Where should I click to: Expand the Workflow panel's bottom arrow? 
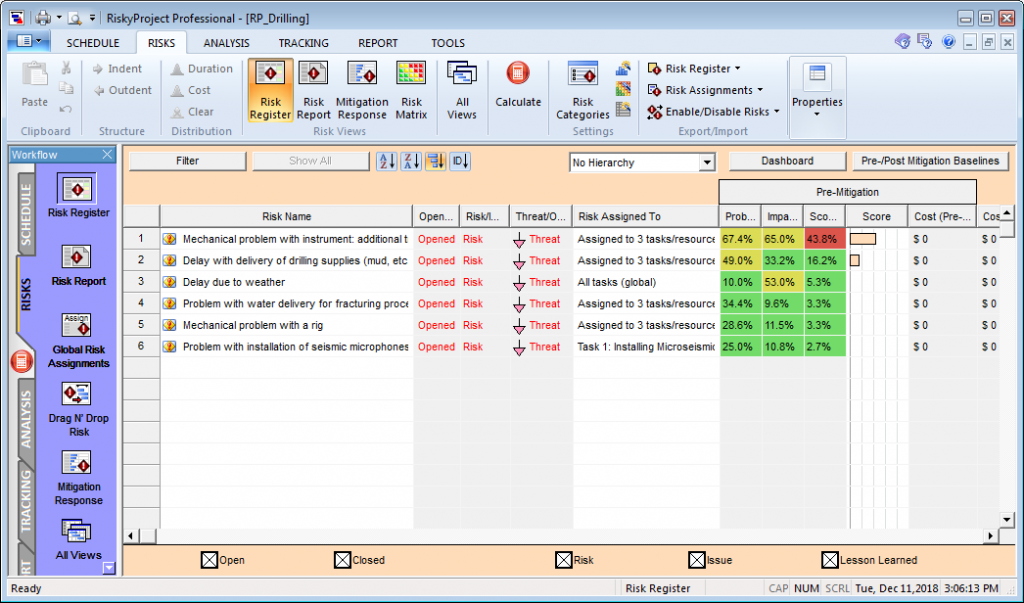click(109, 568)
